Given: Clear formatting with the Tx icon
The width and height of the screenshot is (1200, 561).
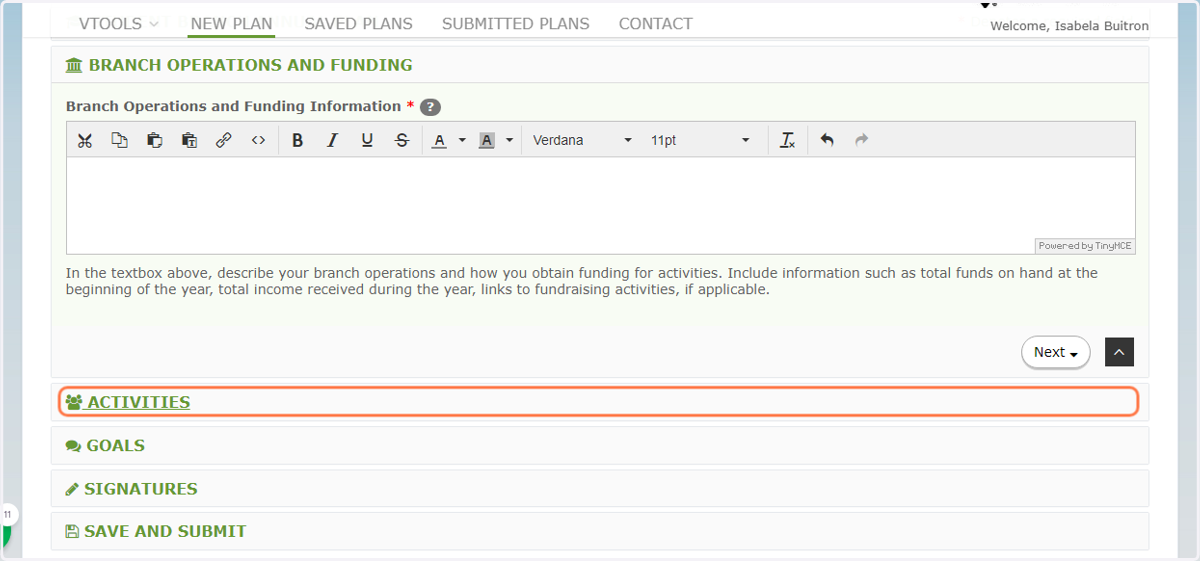Looking at the screenshot, I should tap(787, 140).
